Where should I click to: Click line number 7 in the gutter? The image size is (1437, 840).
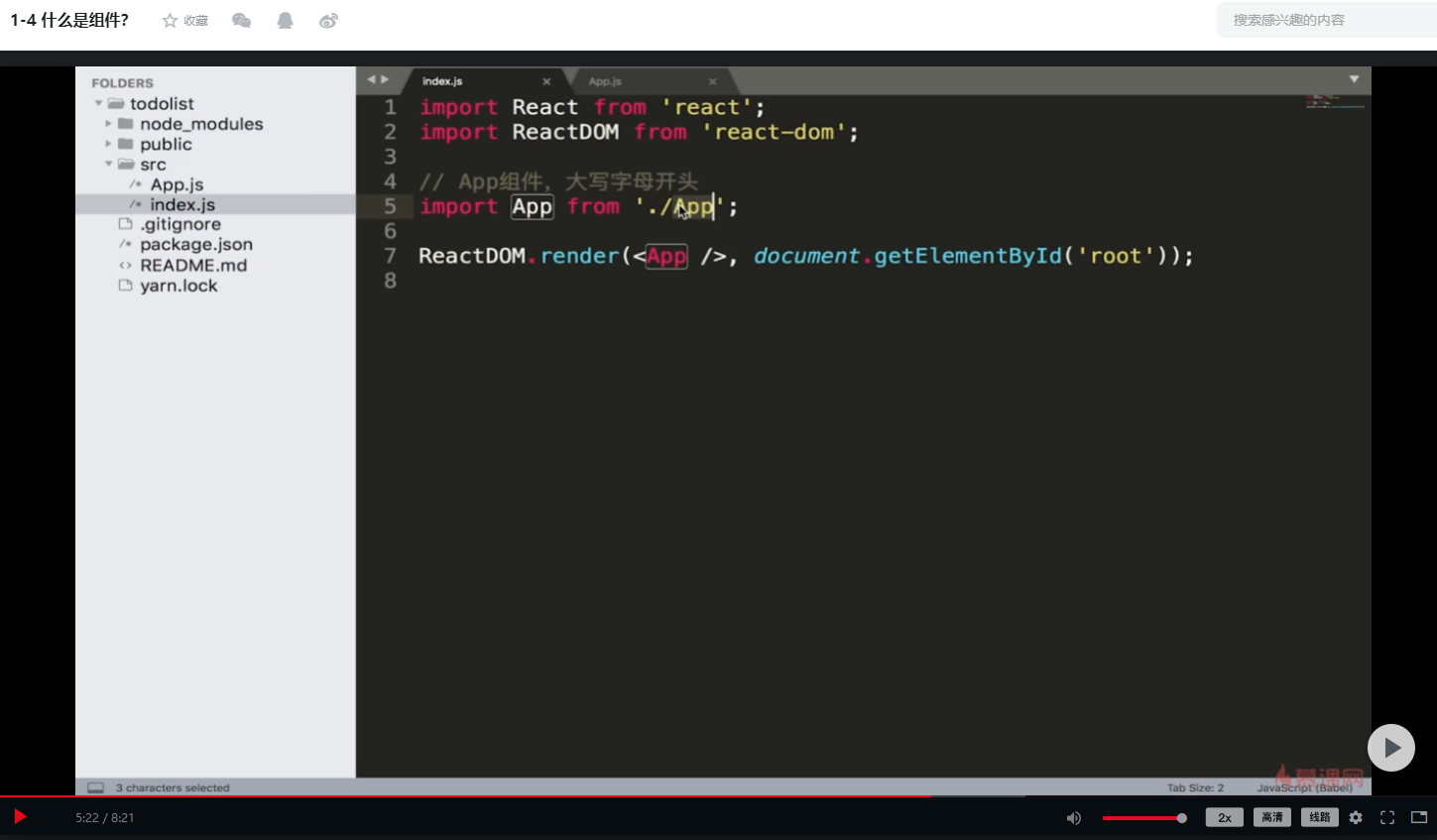tap(390, 256)
